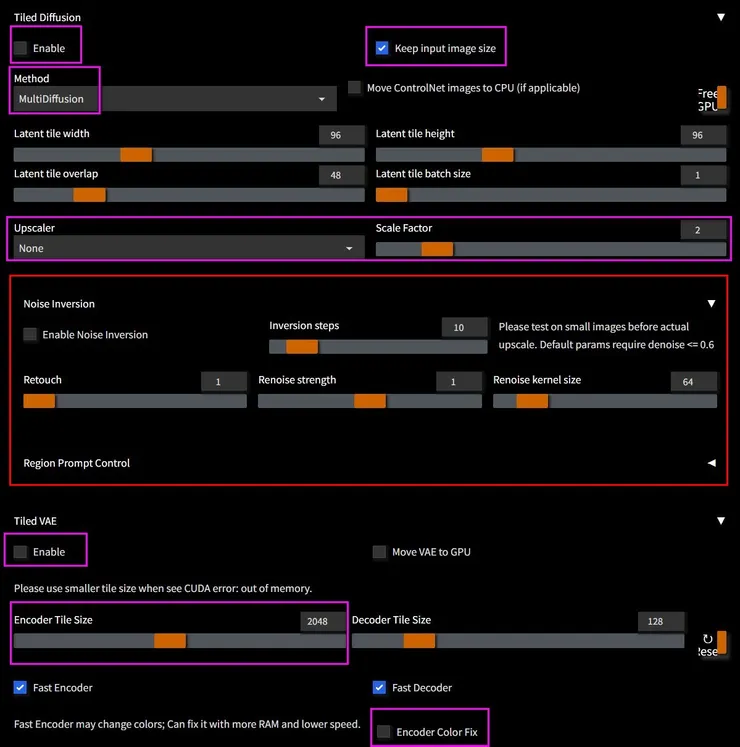Click the Encoder Tile Size slider handle

(170, 641)
